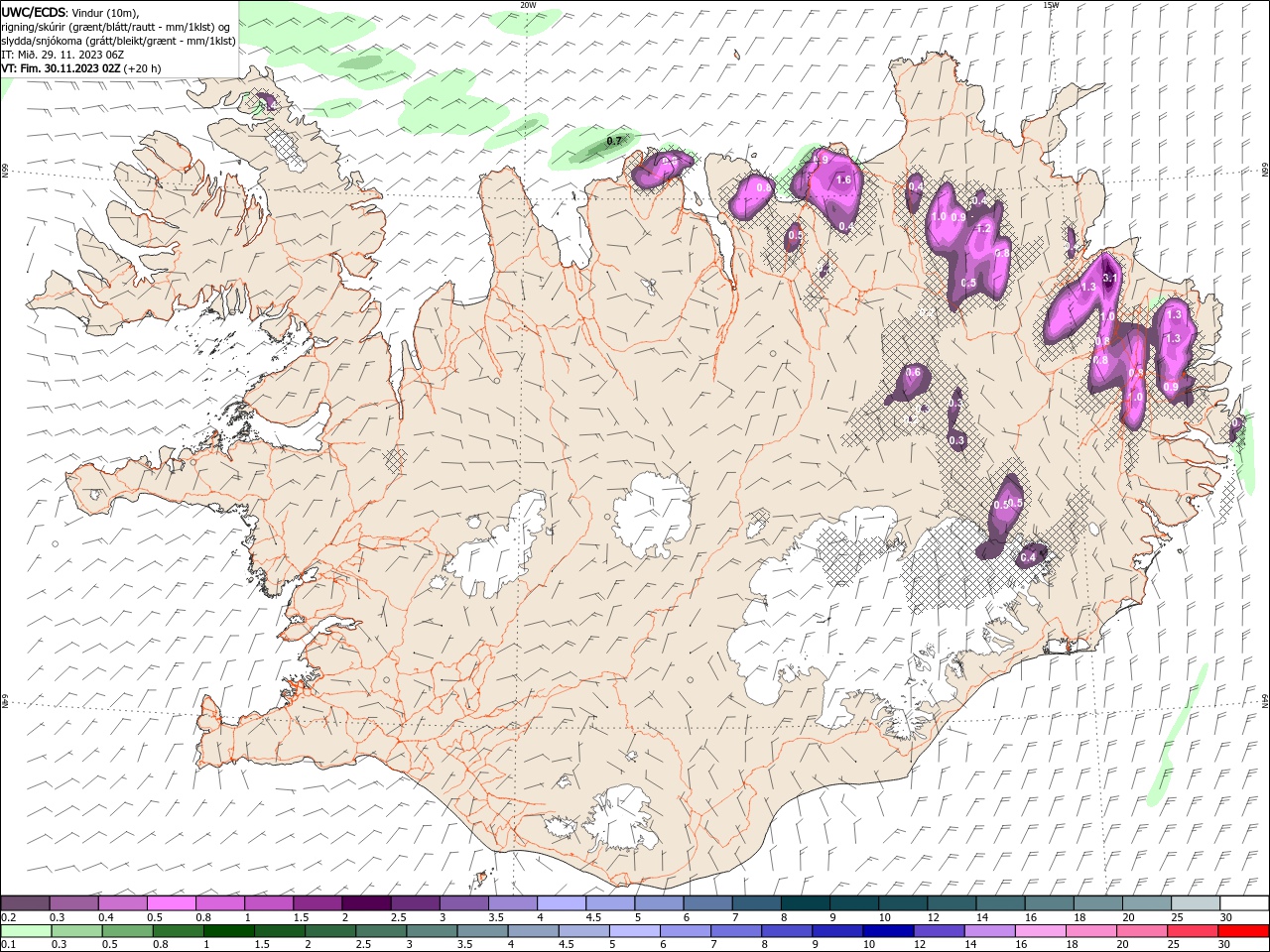This screenshot has width=1270, height=952.
Task: Click the 'Vindur (10m)' text in header
Action: click(x=106, y=12)
